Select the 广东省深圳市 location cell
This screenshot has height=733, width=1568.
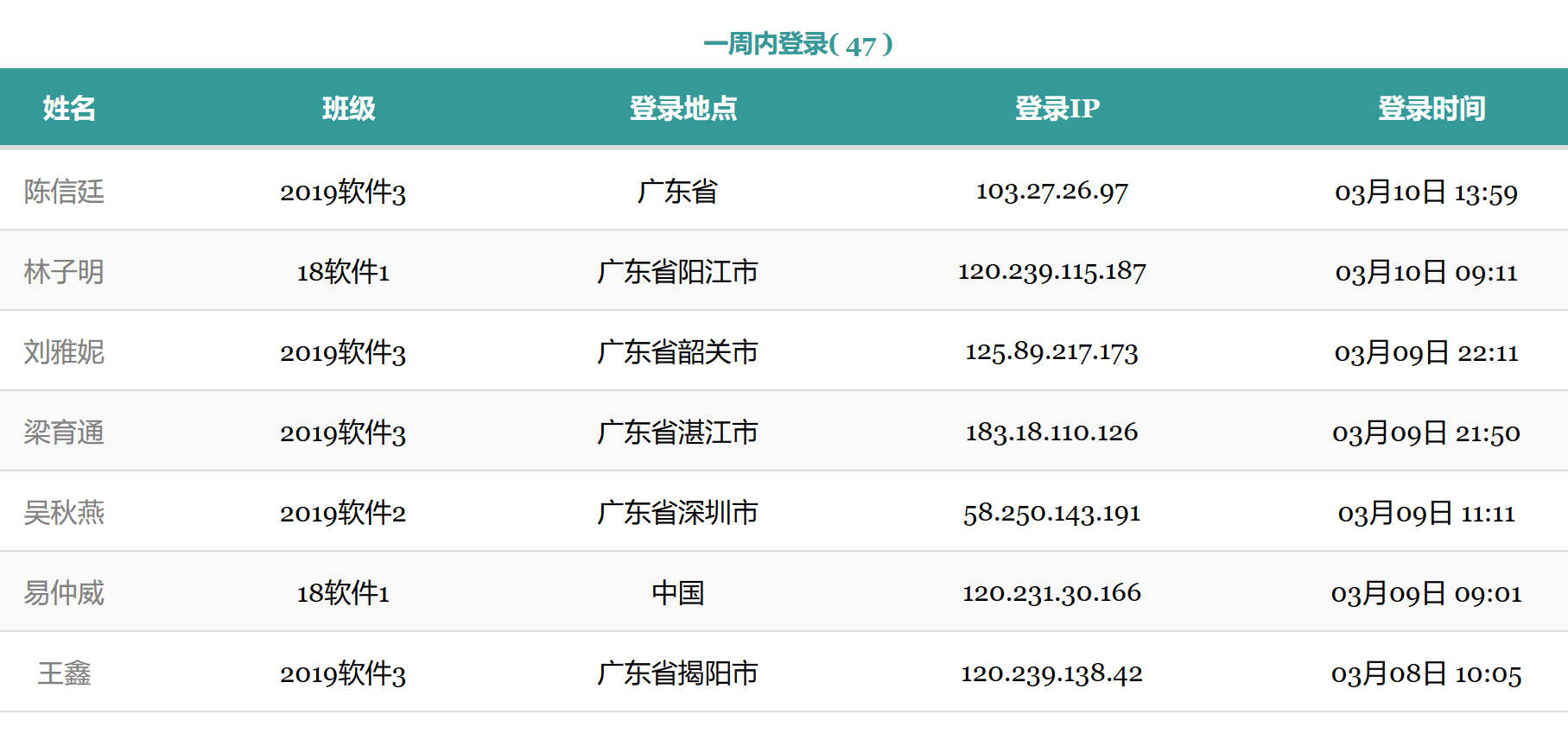[677, 513]
